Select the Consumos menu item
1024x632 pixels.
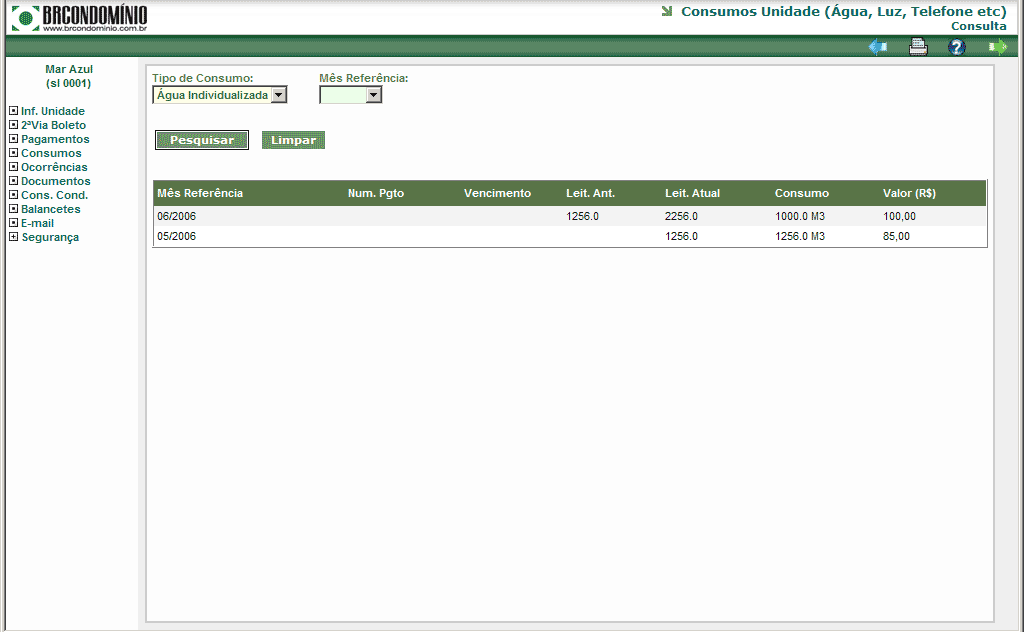click(52, 153)
